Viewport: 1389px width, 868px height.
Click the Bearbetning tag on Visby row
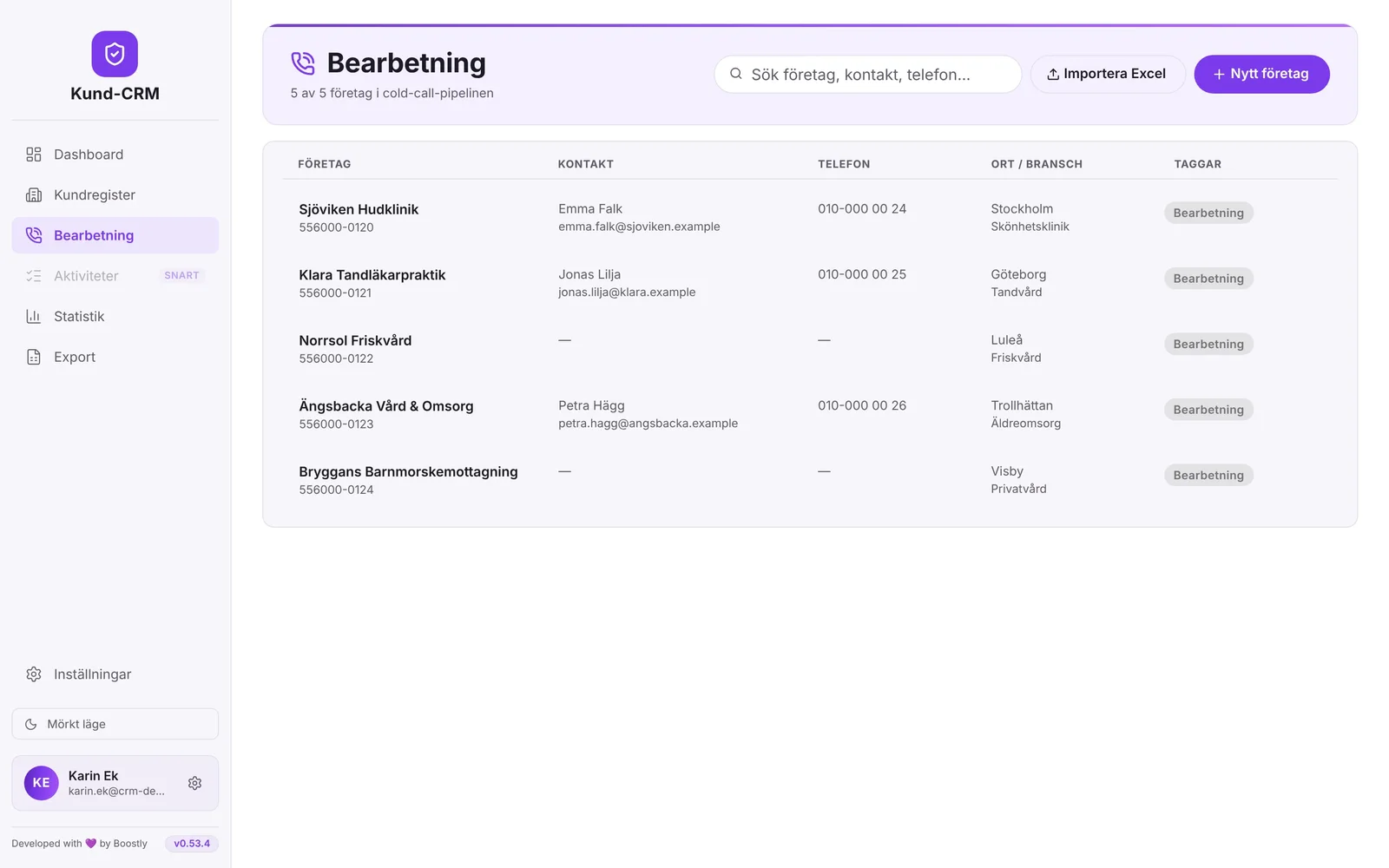tap(1208, 475)
